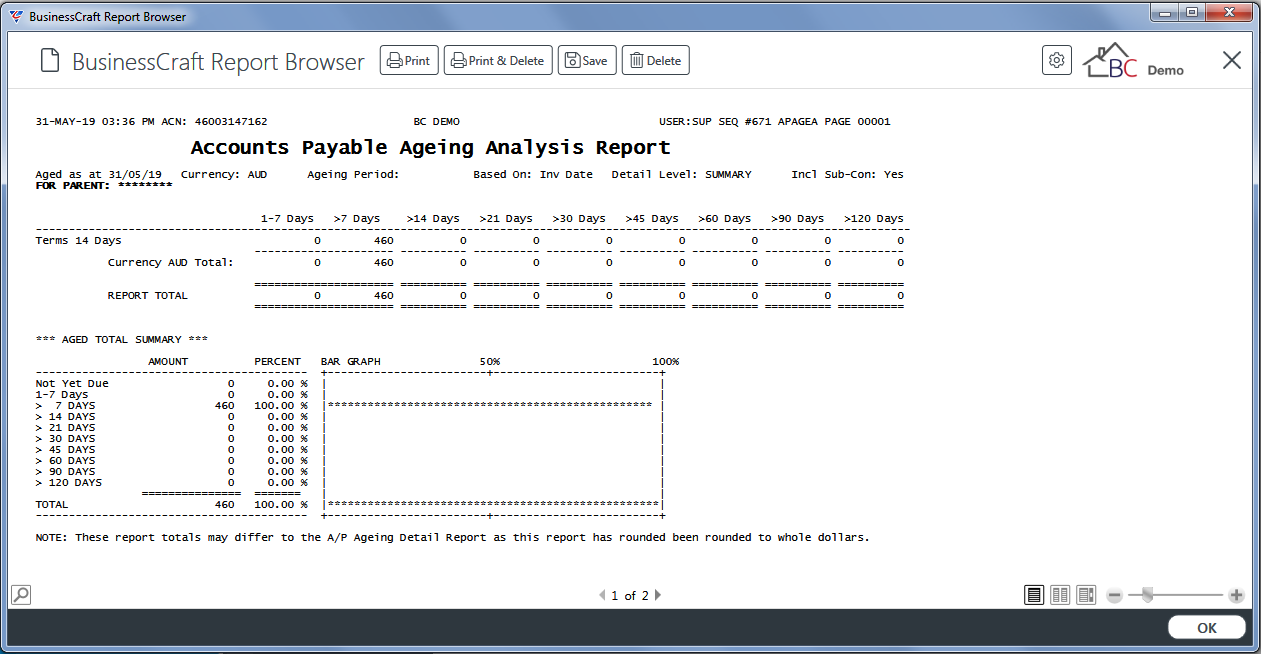Viewport: 1261px width, 654px height.
Task: Click the "*** AGED TOTAL SUMMARY ***" heading
Action: (122, 340)
